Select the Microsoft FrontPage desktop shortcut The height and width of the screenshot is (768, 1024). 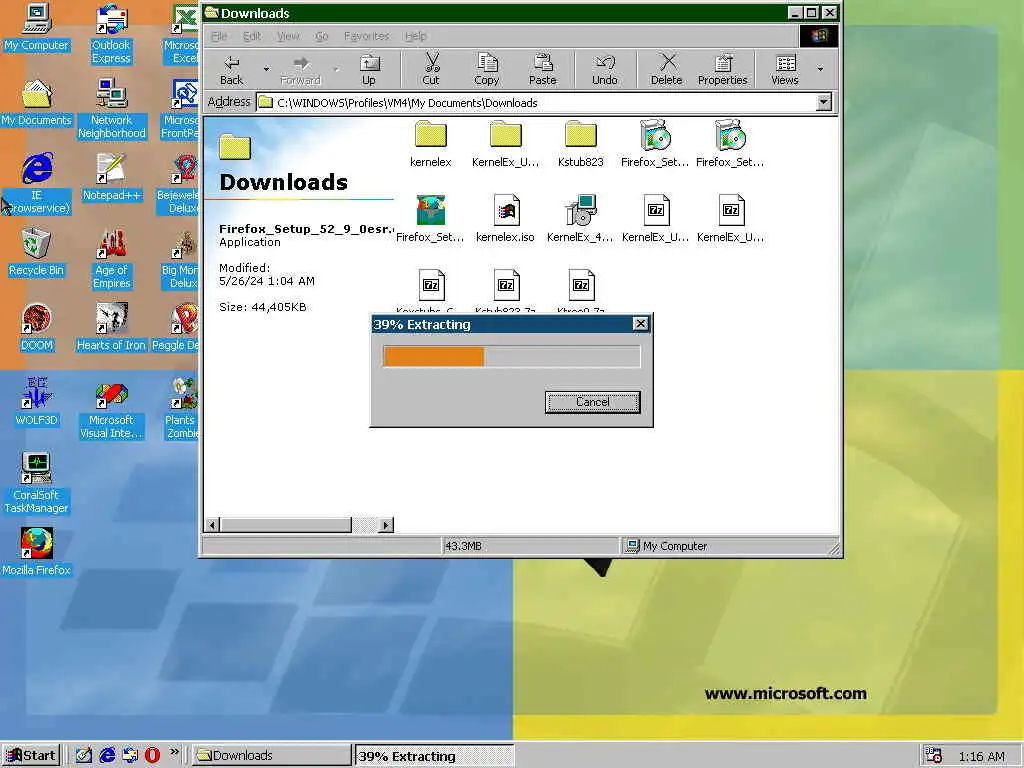click(180, 108)
